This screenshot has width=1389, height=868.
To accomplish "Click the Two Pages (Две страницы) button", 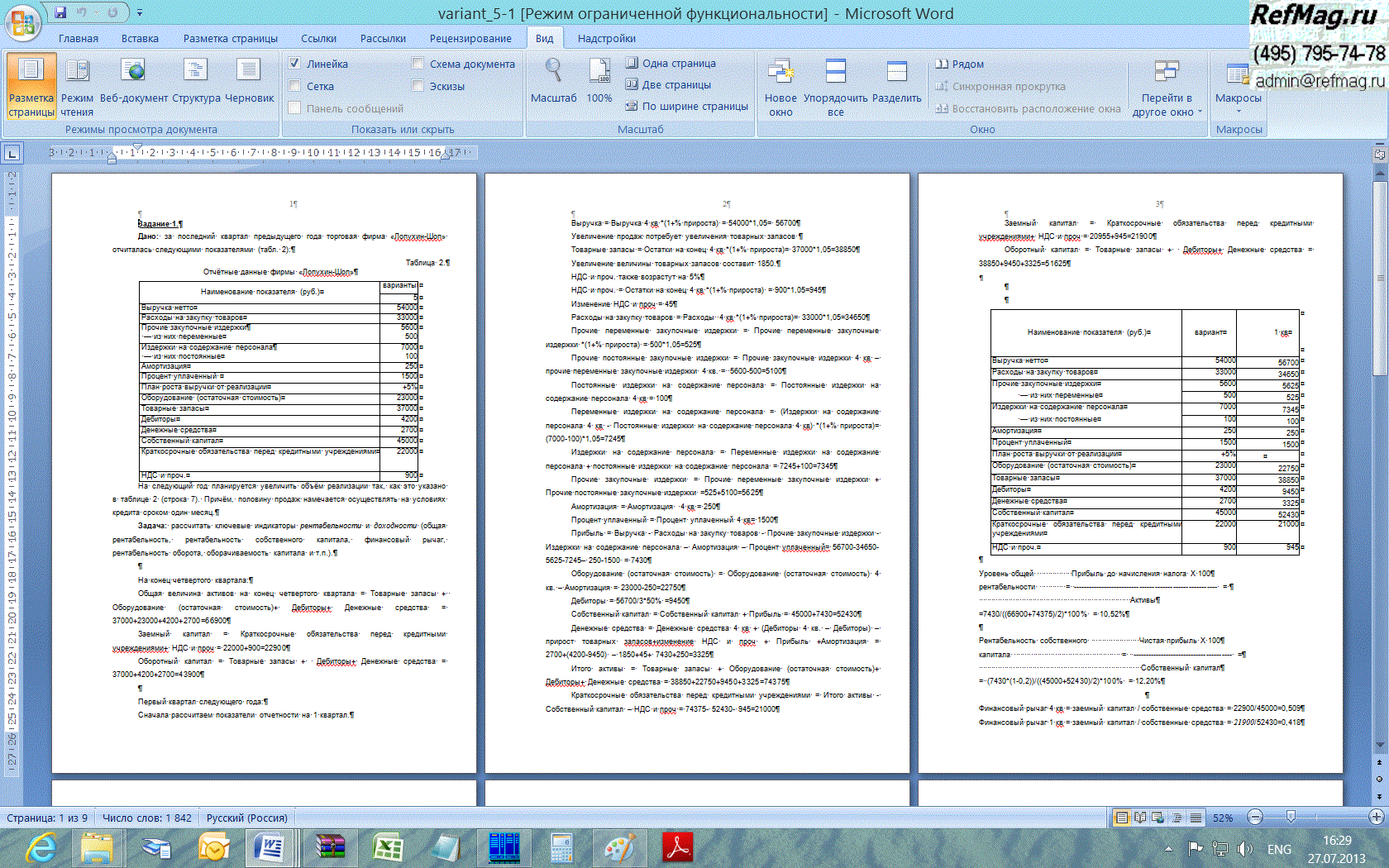I will (x=668, y=84).
